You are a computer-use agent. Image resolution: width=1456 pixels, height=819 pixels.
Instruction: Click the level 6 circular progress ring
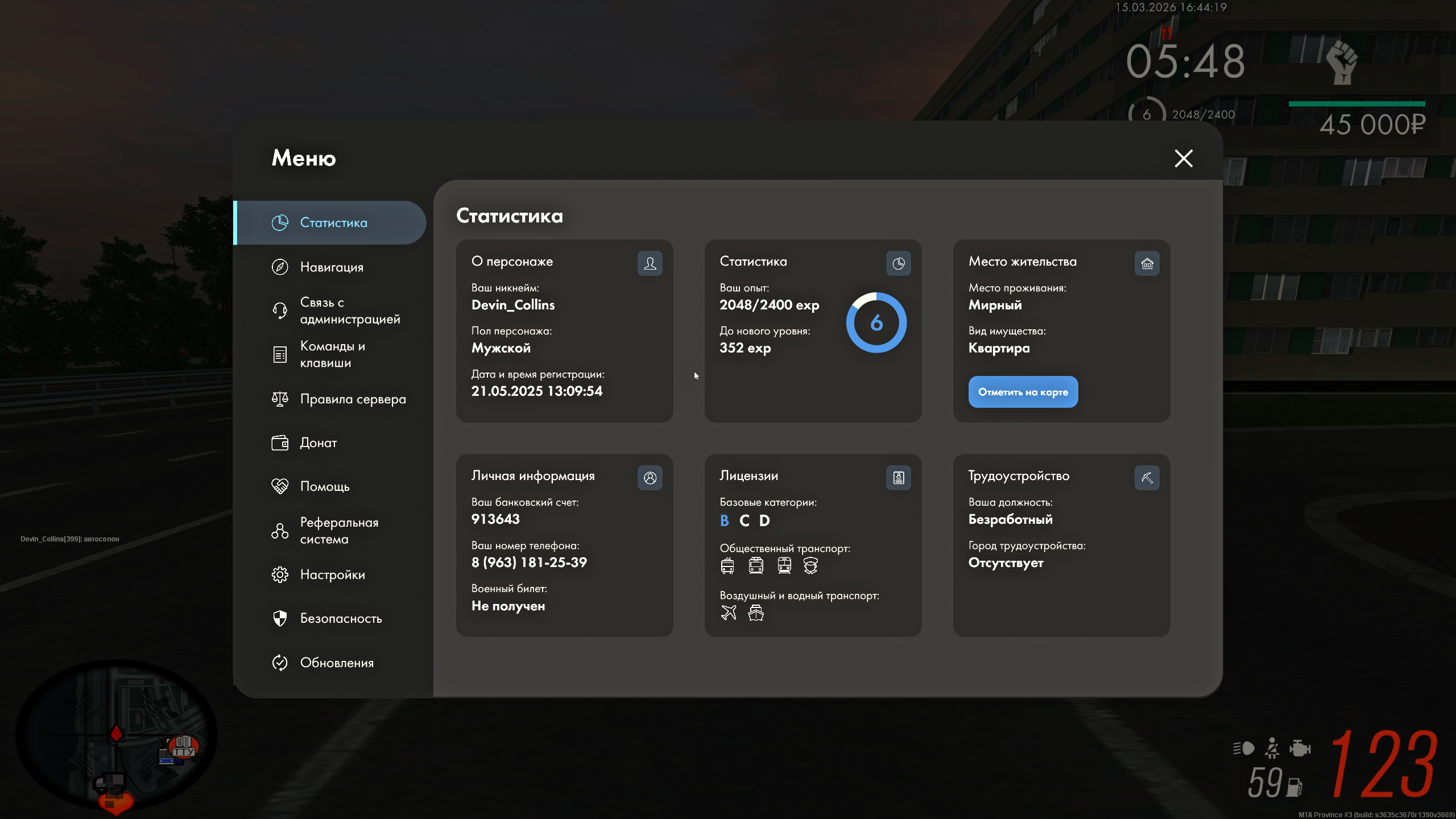(x=876, y=322)
